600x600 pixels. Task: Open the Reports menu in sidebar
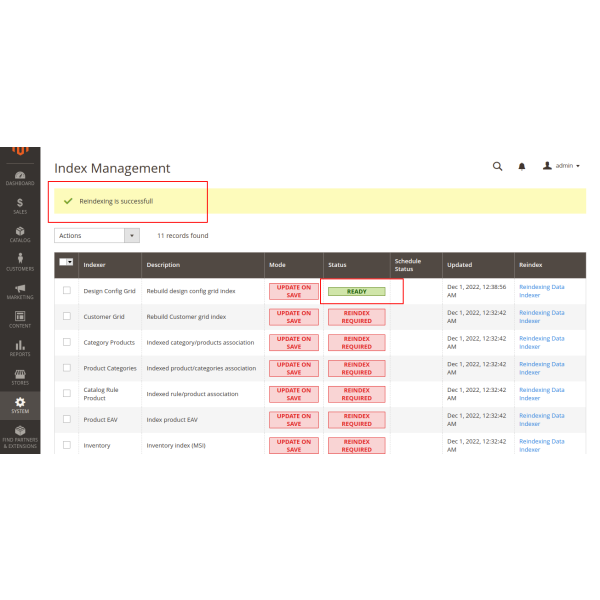pos(20,348)
